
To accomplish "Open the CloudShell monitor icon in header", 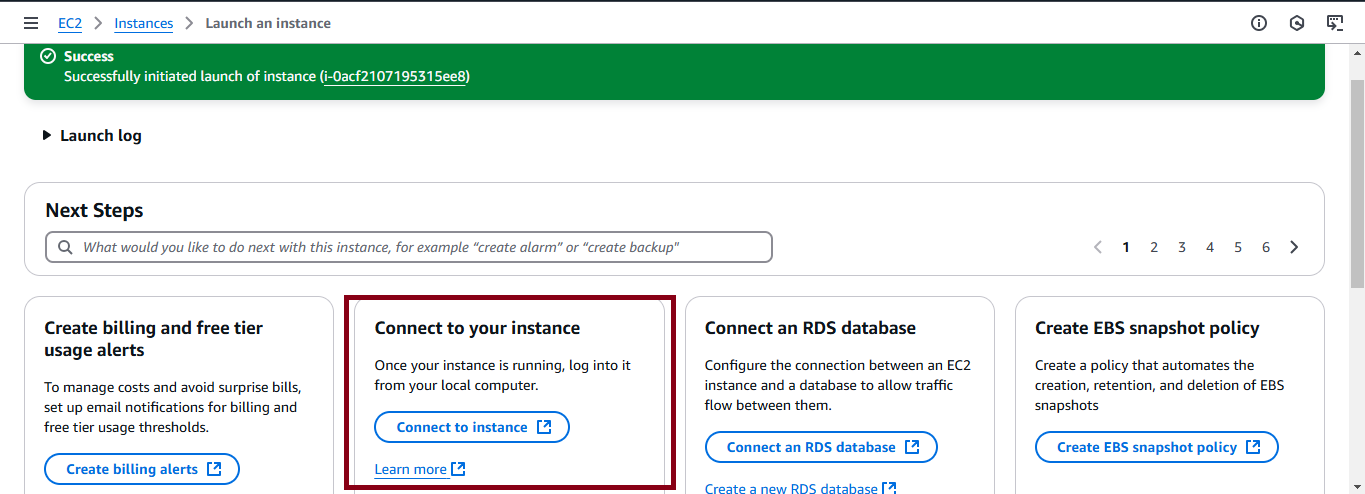I will [1335, 23].
